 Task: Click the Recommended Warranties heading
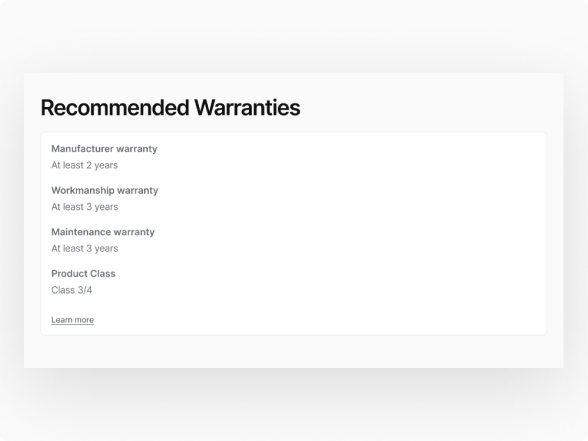coord(170,108)
